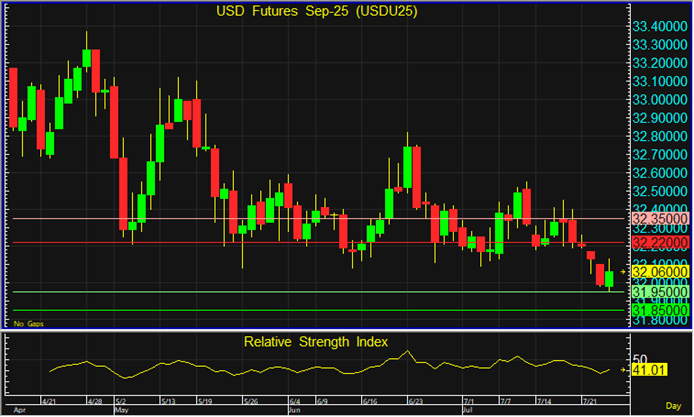Click the 4/28 date on time axis

point(95,400)
